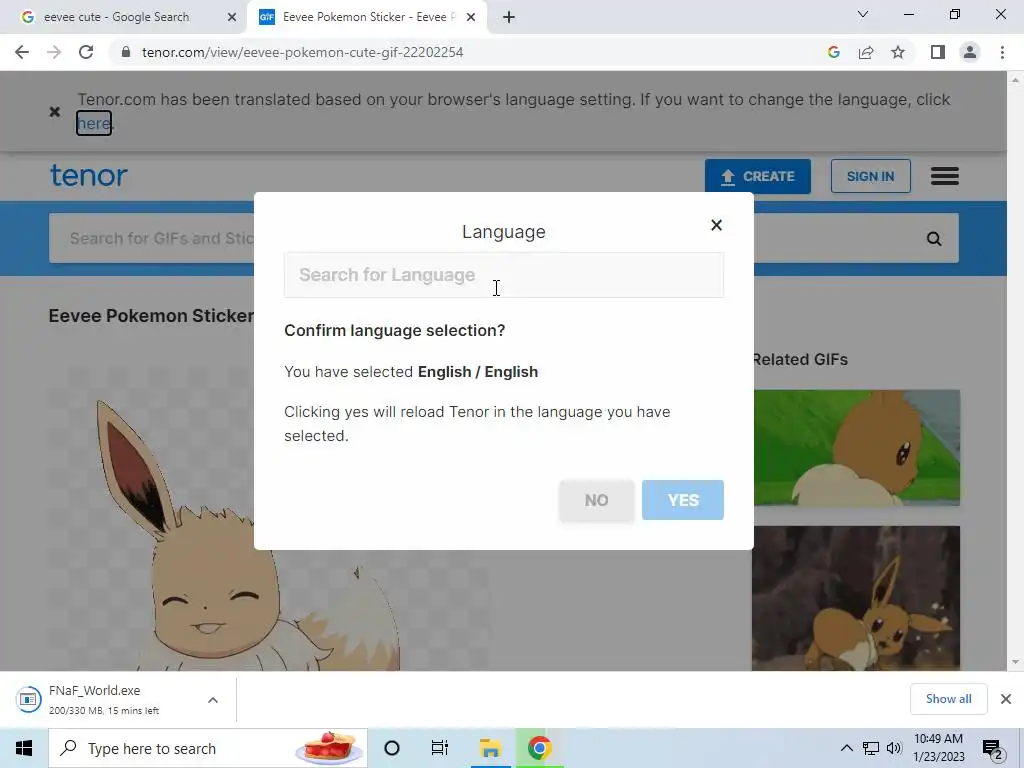Click the SIGN IN button
The image size is (1024, 768).
click(871, 176)
